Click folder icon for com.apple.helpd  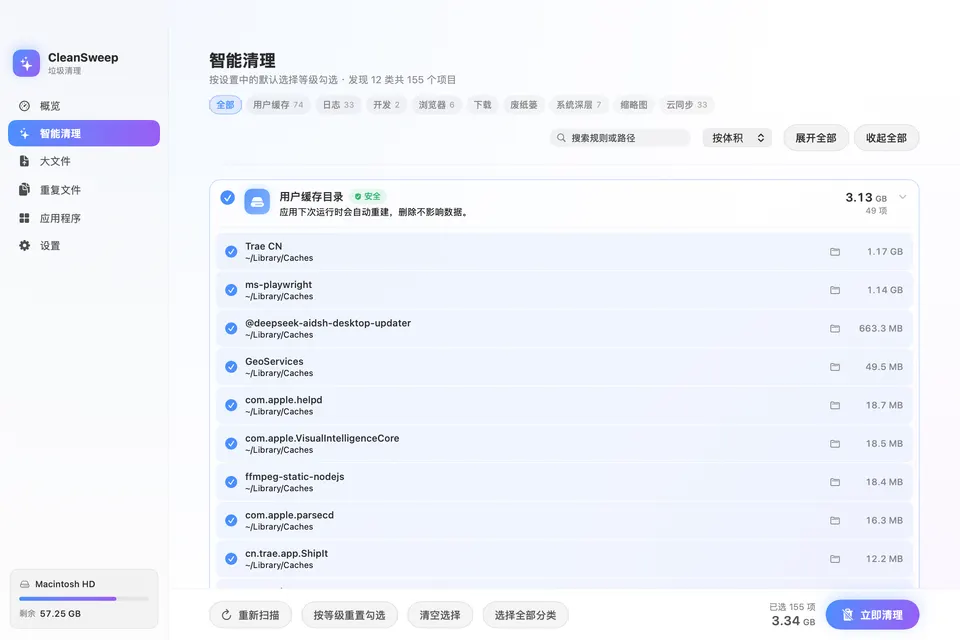834,405
